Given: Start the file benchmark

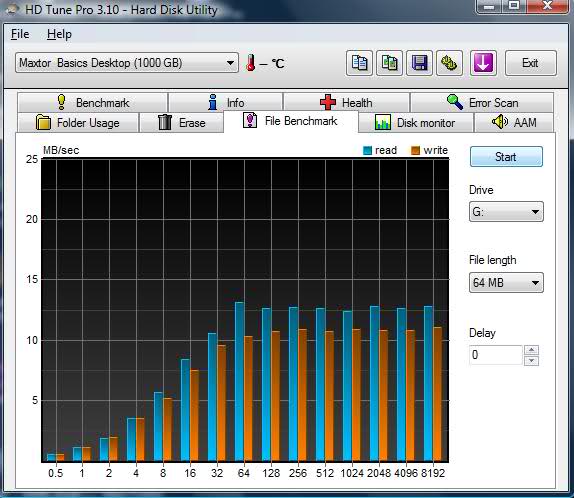Looking at the screenshot, I should pyautogui.click(x=506, y=157).
